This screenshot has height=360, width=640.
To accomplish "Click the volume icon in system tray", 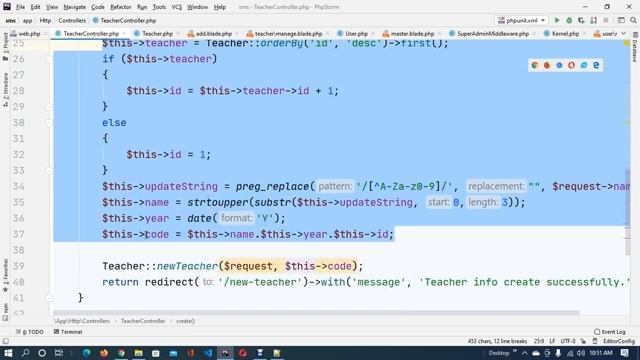I will click(580, 353).
